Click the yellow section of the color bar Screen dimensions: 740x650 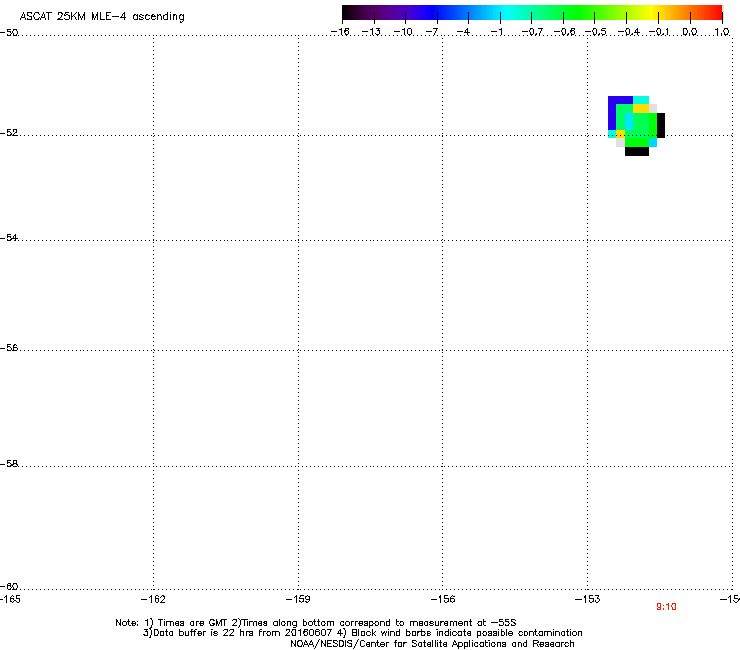point(650,13)
